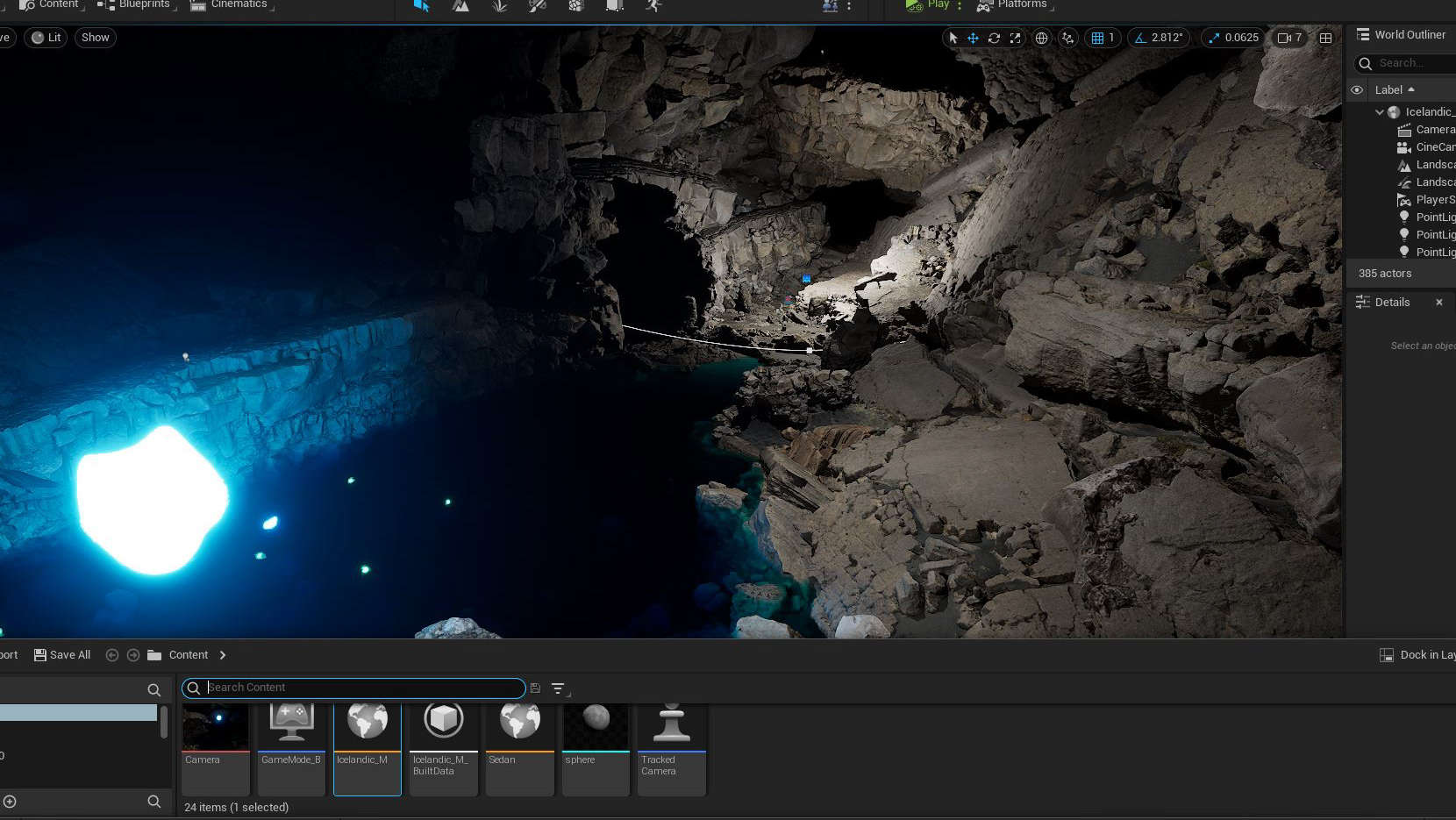
Task: Select the scale gizmo tool
Action: click(1015, 38)
